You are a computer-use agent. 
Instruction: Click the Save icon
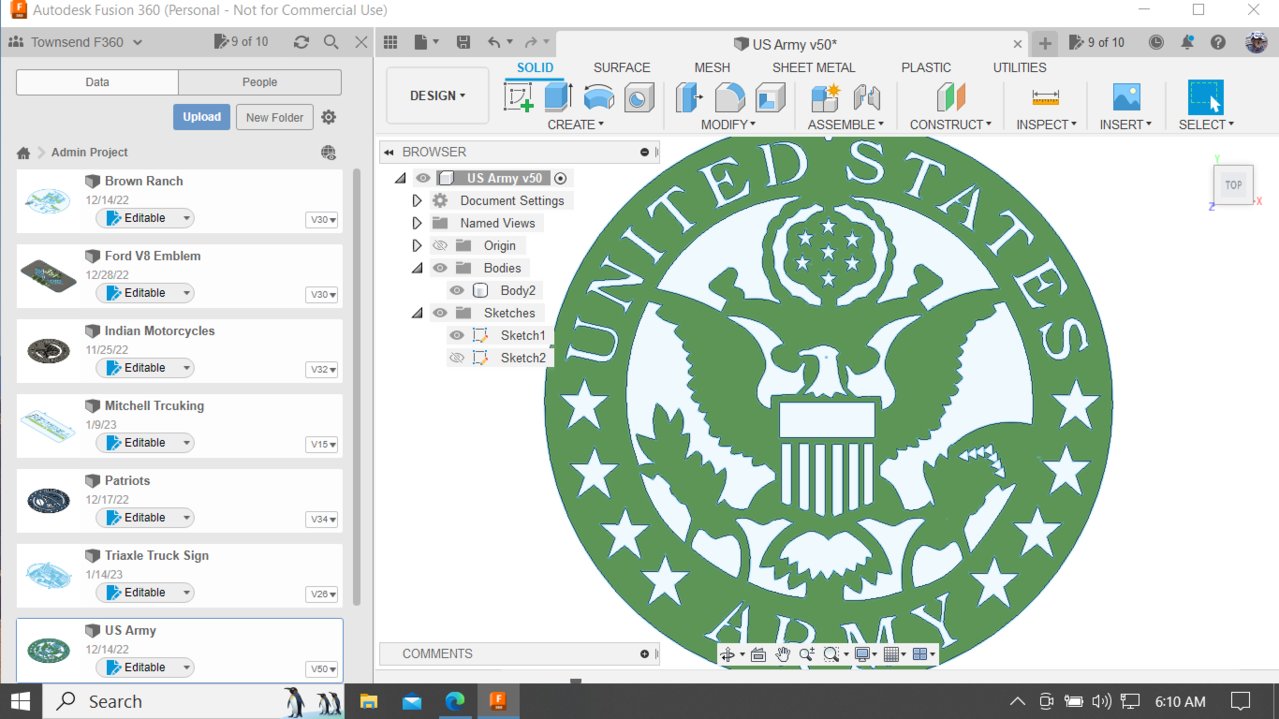click(x=463, y=42)
